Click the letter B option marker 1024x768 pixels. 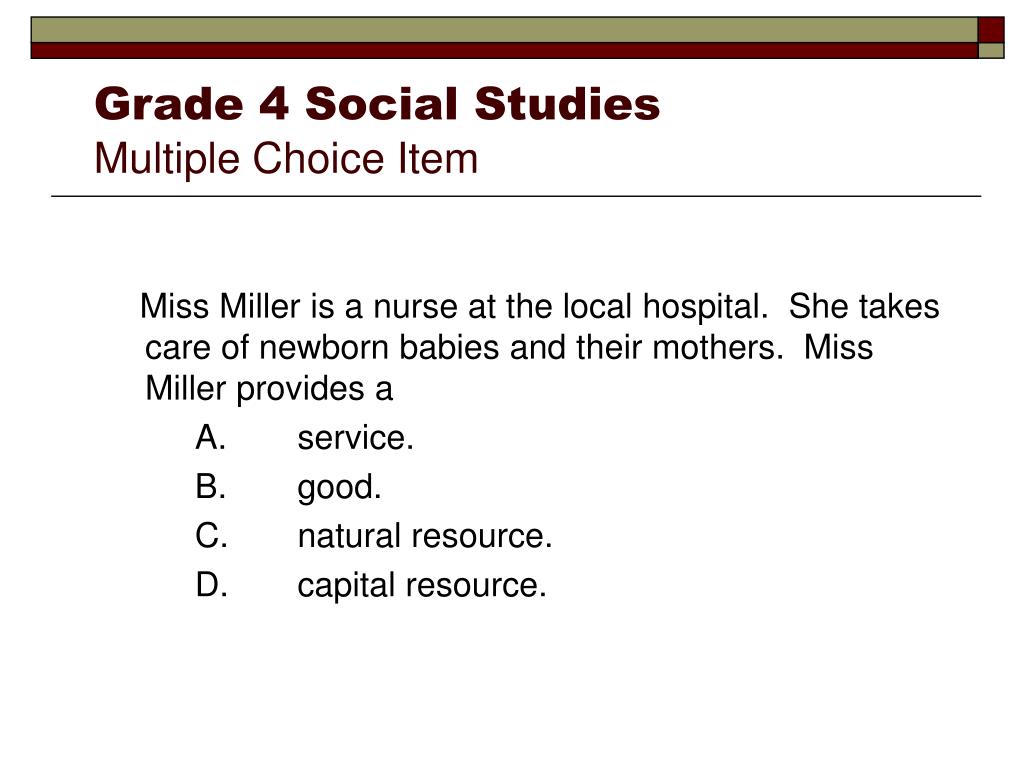[x=210, y=487]
